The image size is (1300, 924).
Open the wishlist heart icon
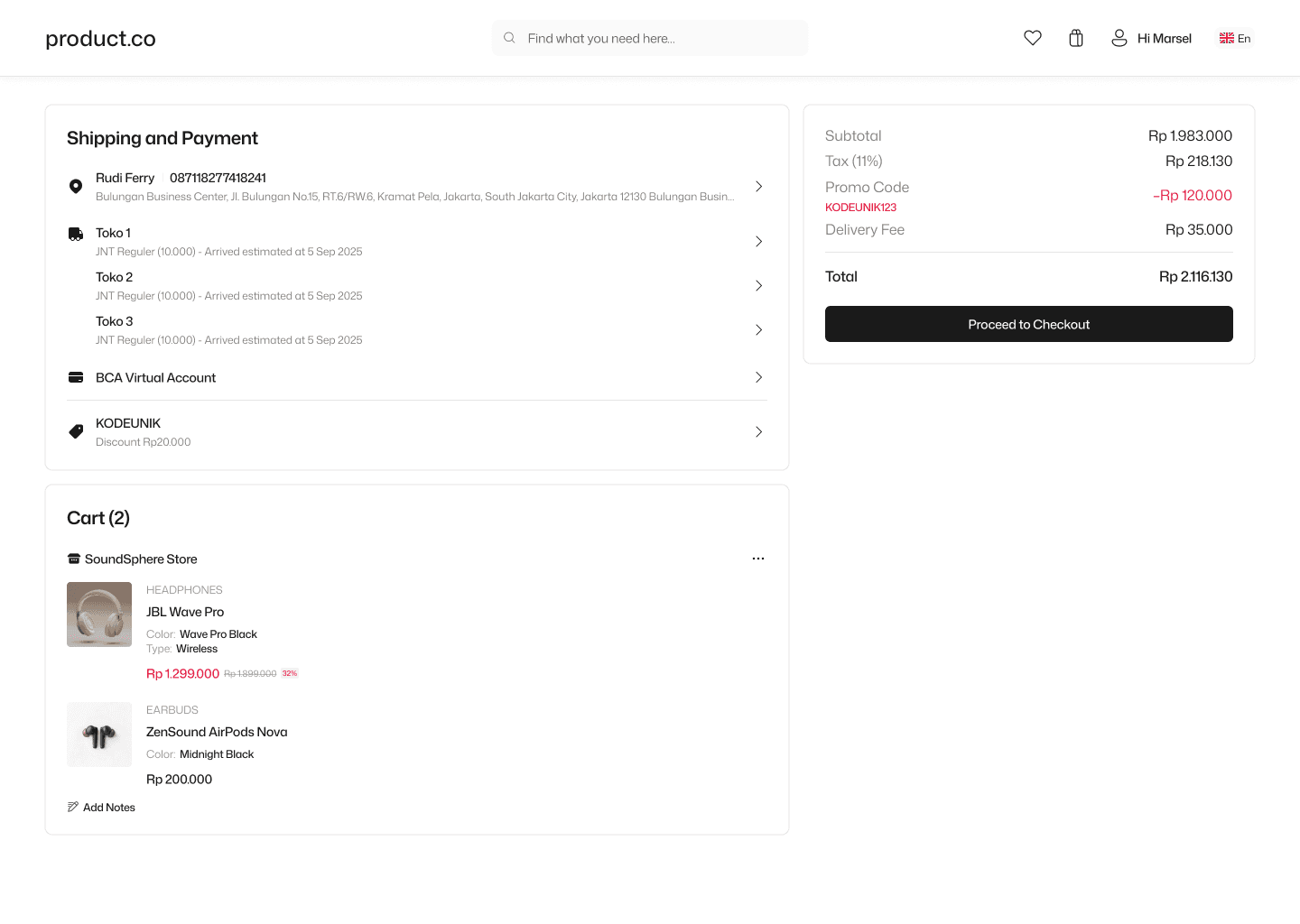[1032, 38]
